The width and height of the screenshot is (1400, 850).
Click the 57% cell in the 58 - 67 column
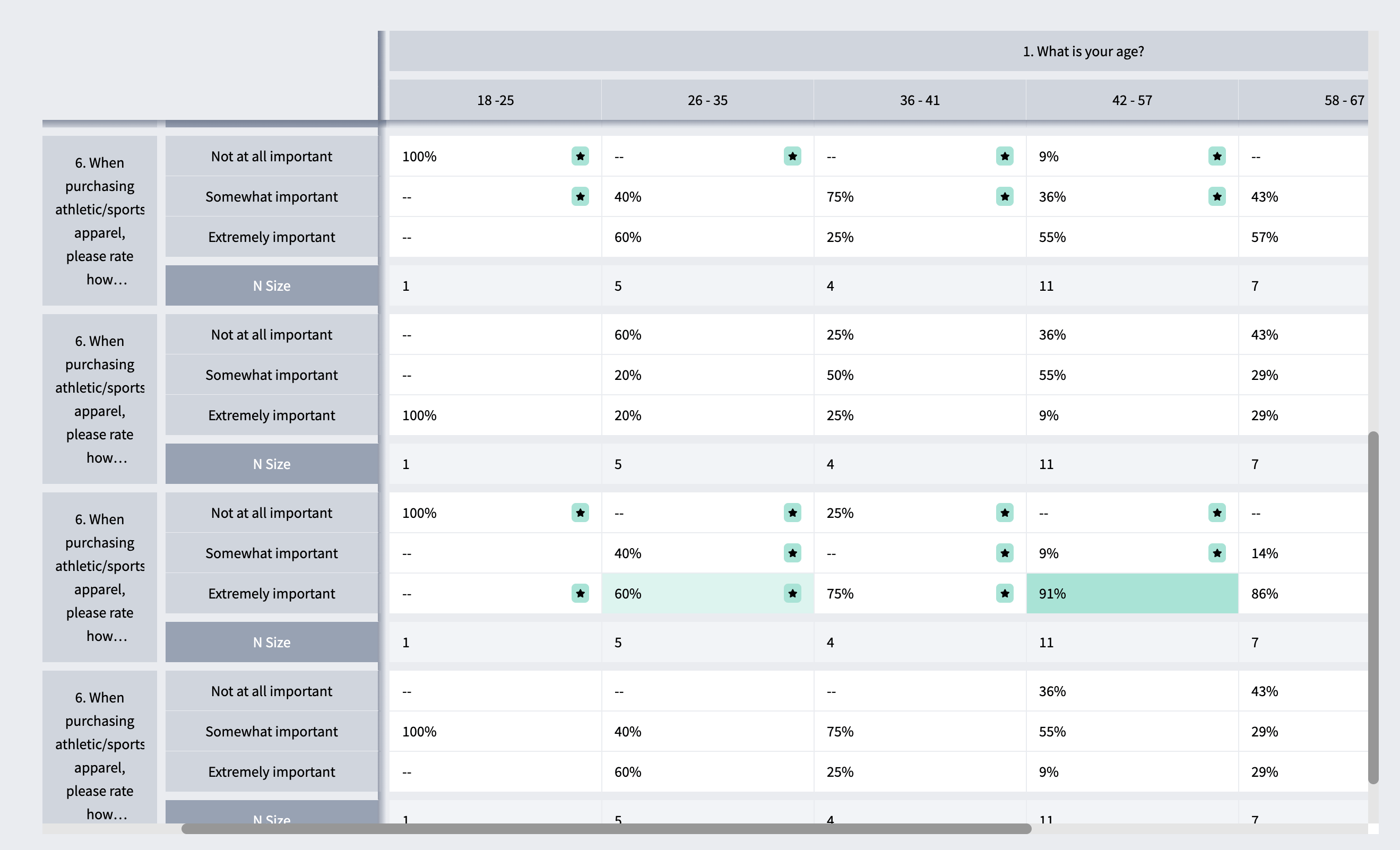coord(1303,237)
